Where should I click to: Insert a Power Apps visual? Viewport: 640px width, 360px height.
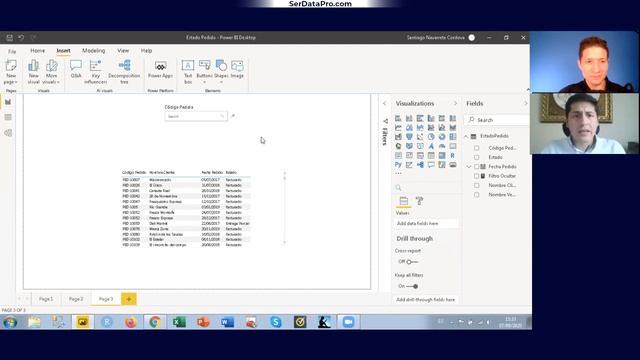(160, 69)
